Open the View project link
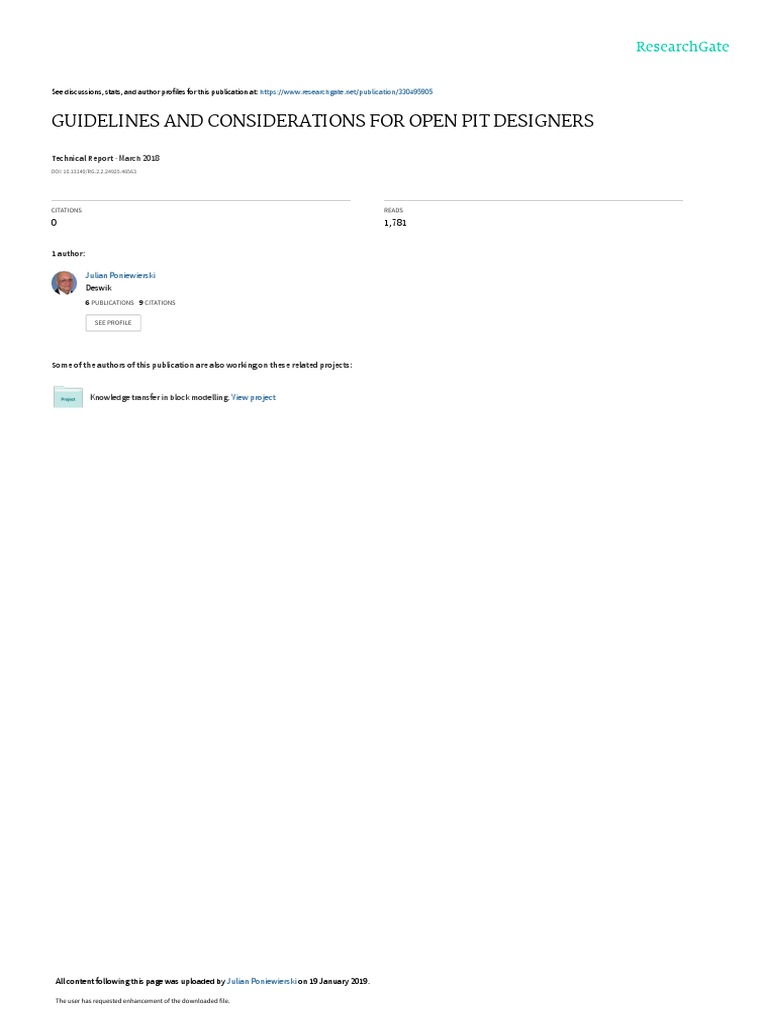 (x=253, y=397)
